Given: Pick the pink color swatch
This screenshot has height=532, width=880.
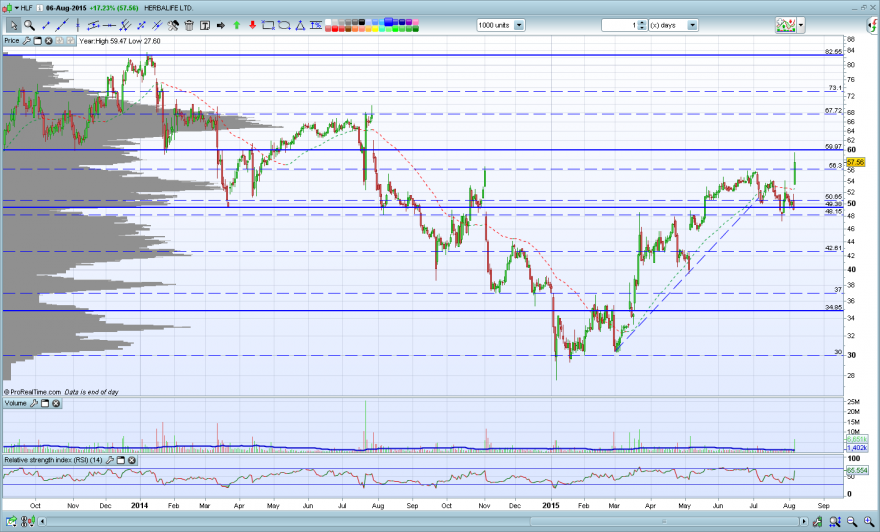Looking at the screenshot, I should tap(415, 22).
